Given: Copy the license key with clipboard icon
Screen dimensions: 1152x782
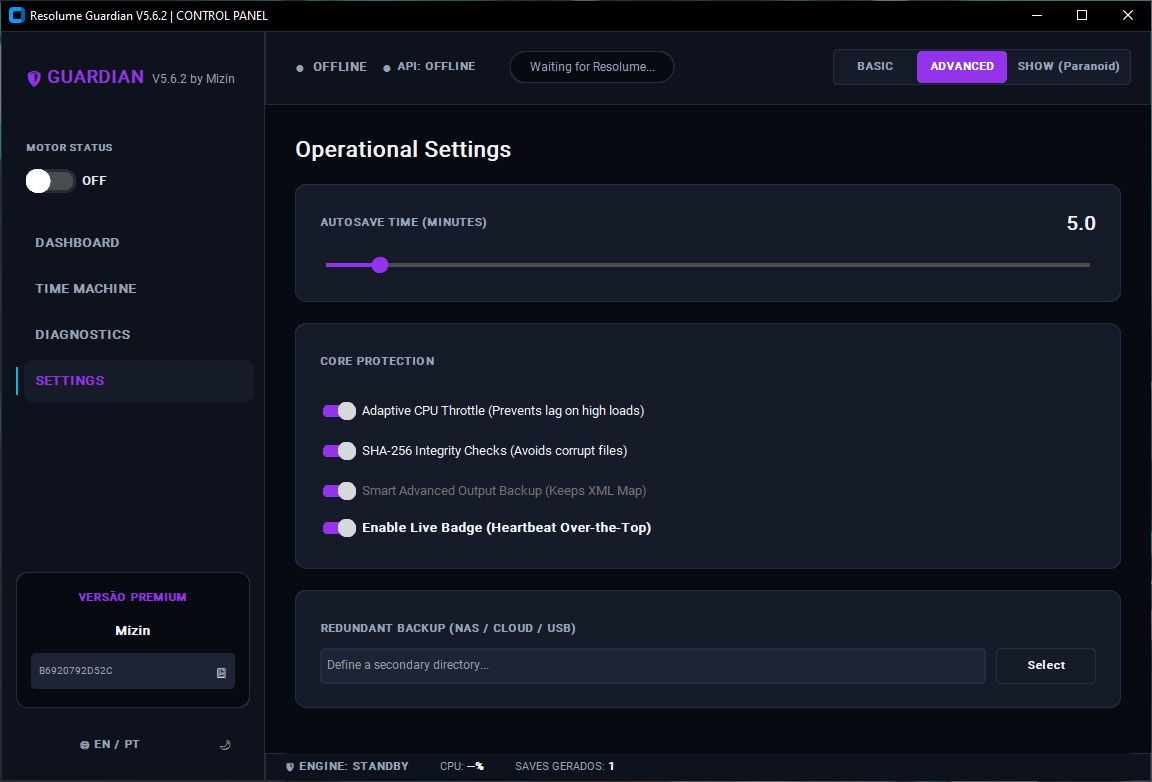Looking at the screenshot, I should pos(221,672).
